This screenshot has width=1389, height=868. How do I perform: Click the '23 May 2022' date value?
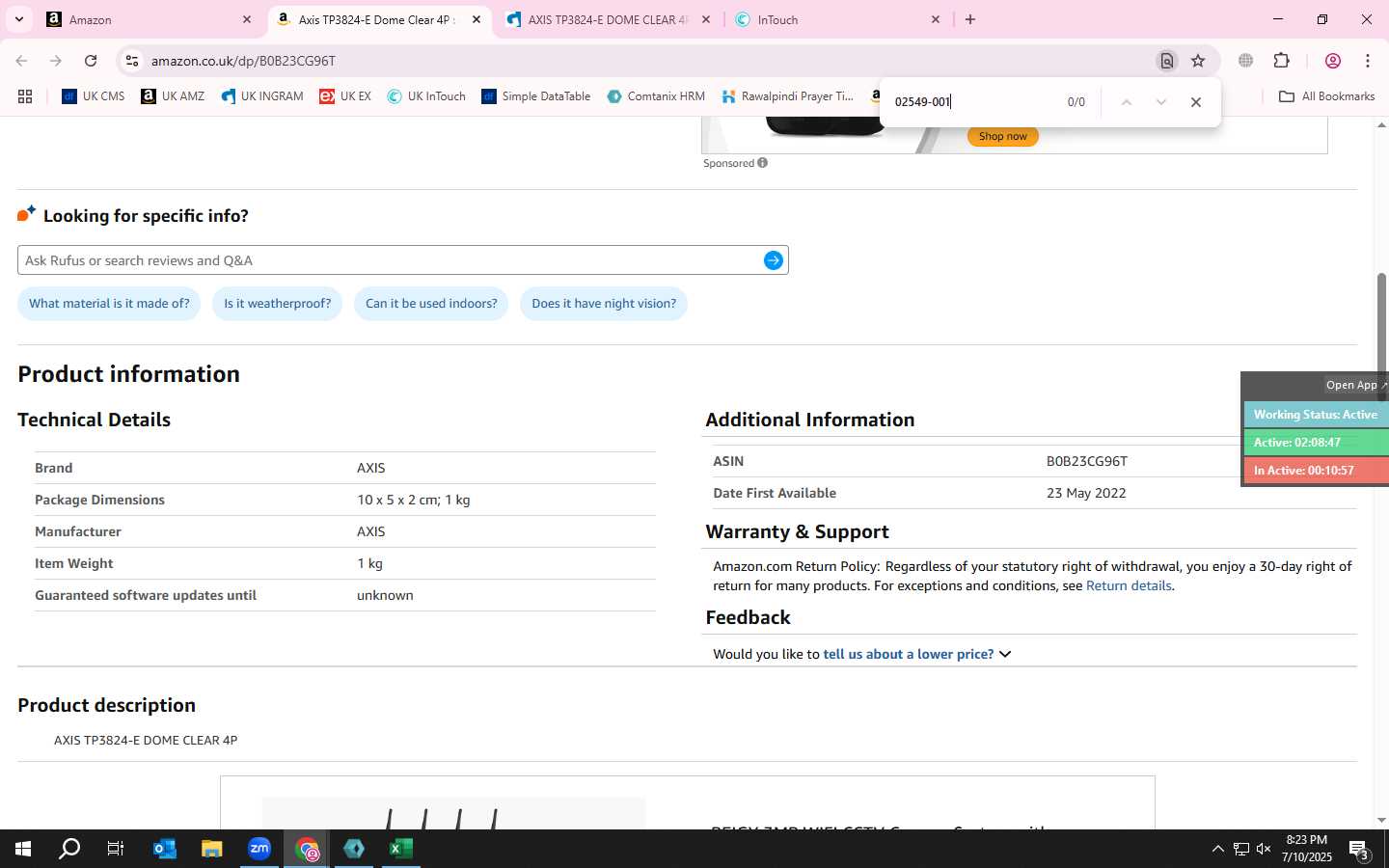point(1086,493)
